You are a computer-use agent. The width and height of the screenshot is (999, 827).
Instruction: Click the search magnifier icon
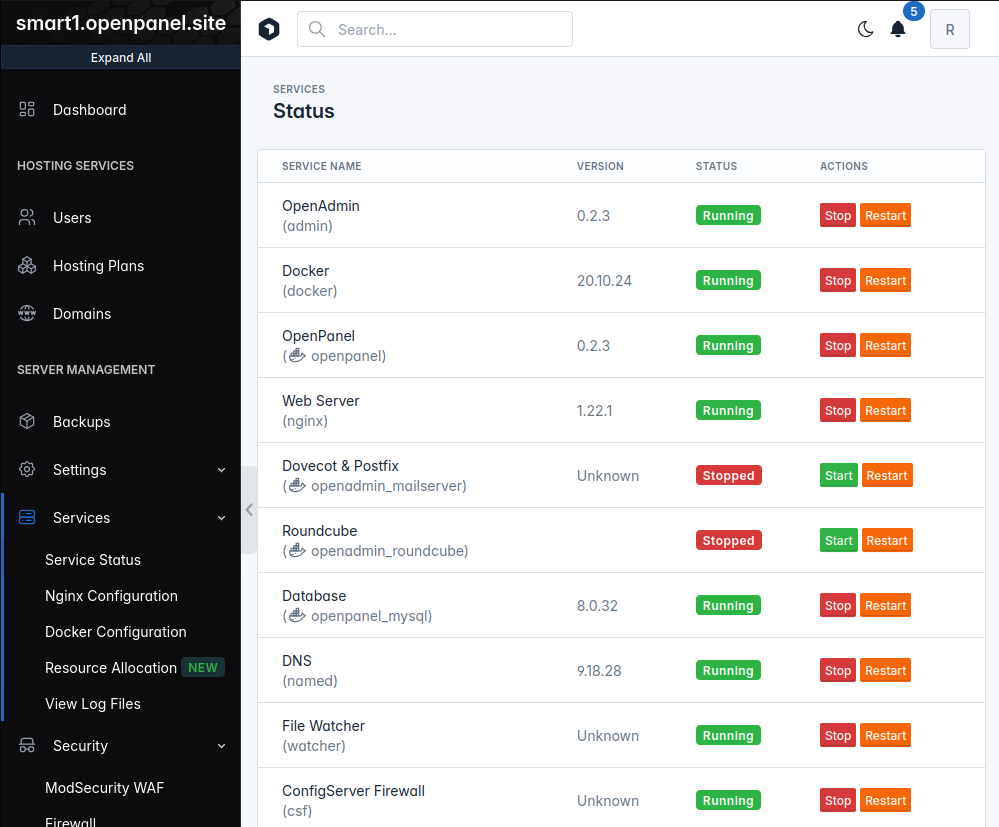click(x=317, y=29)
